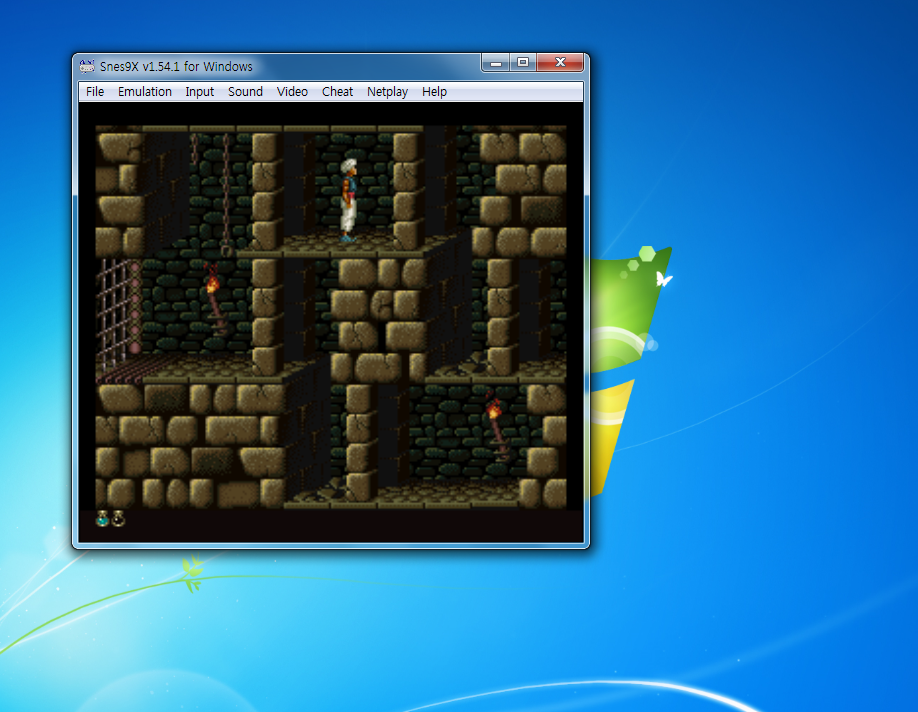The width and height of the screenshot is (918, 712).
Task: Close the Snes9X window
Action: tap(560, 63)
